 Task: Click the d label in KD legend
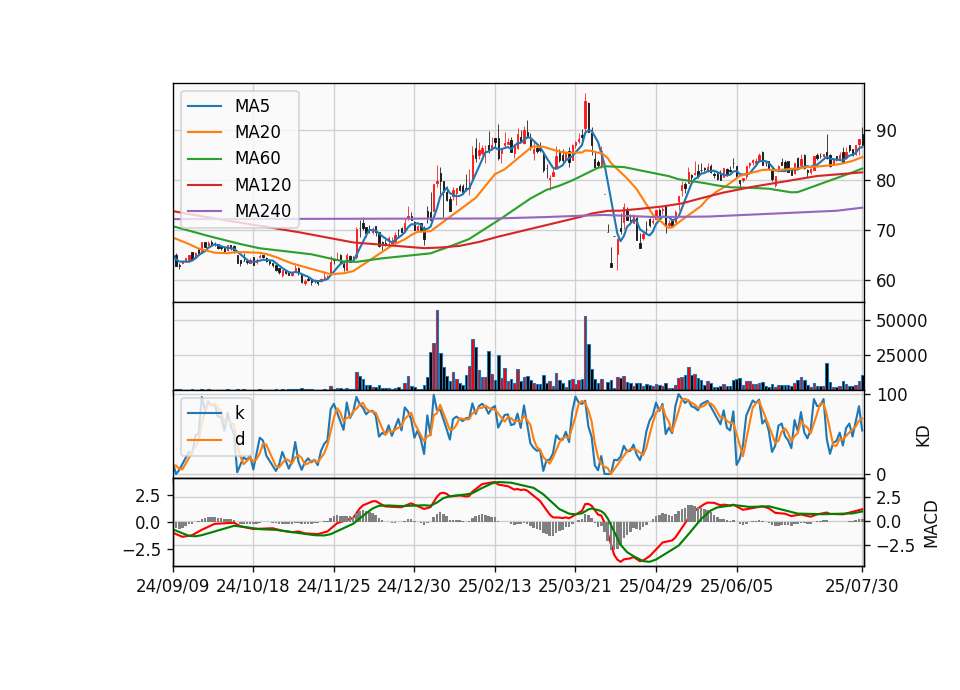point(240,439)
